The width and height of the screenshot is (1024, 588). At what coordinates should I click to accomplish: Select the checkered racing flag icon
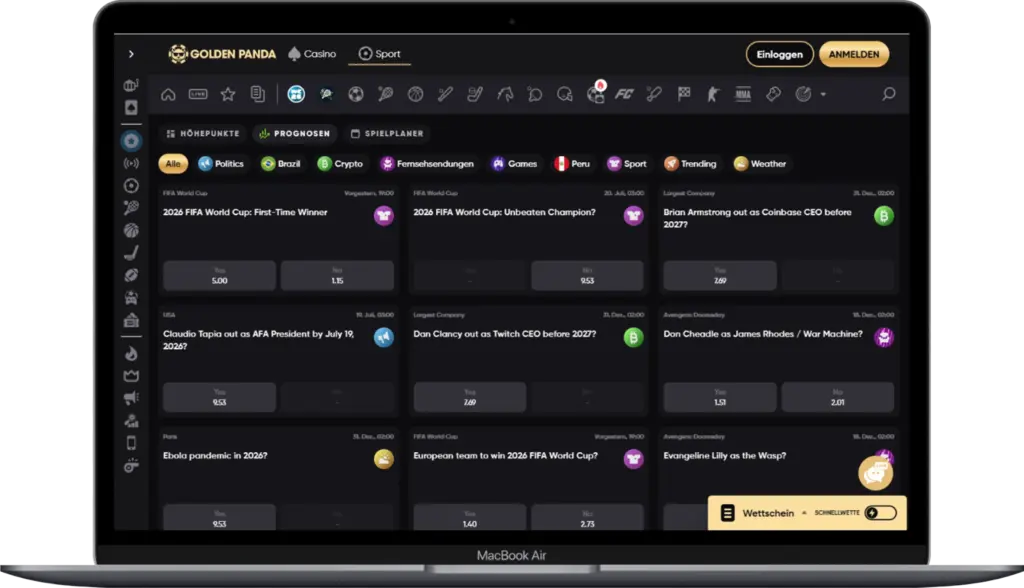click(x=684, y=94)
